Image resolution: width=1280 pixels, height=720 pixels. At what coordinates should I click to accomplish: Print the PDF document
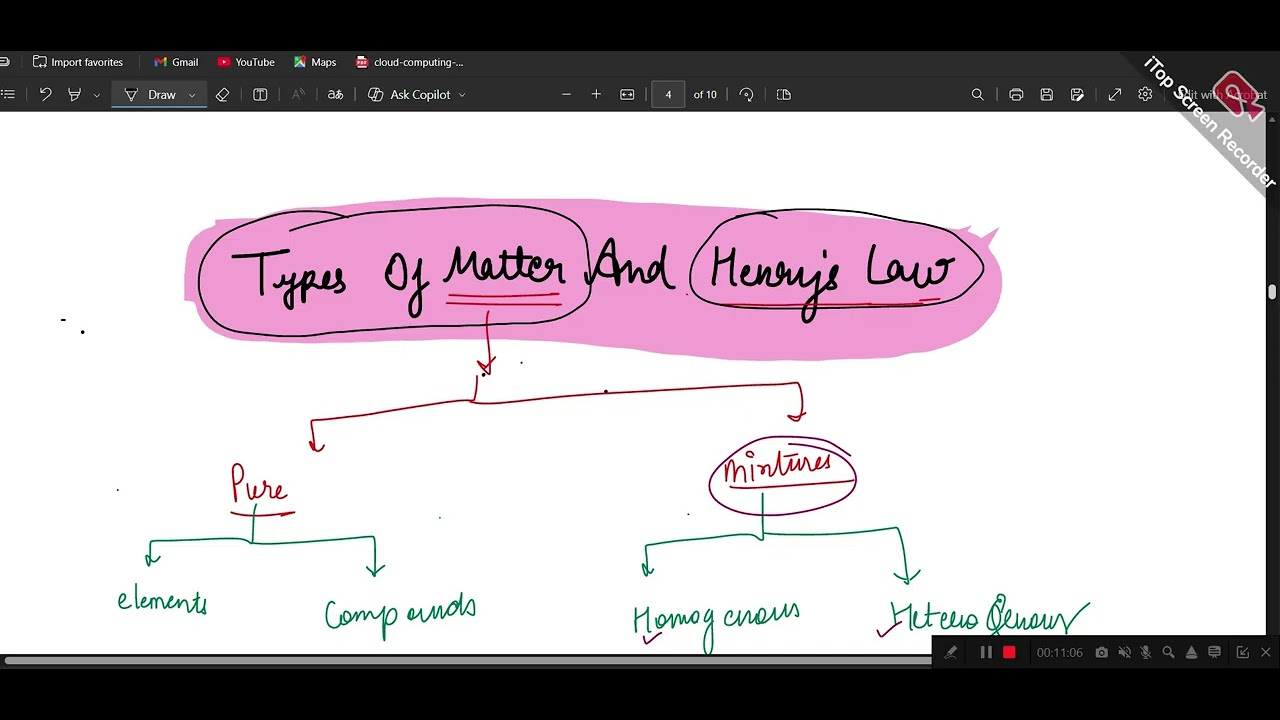pyautogui.click(x=1016, y=94)
